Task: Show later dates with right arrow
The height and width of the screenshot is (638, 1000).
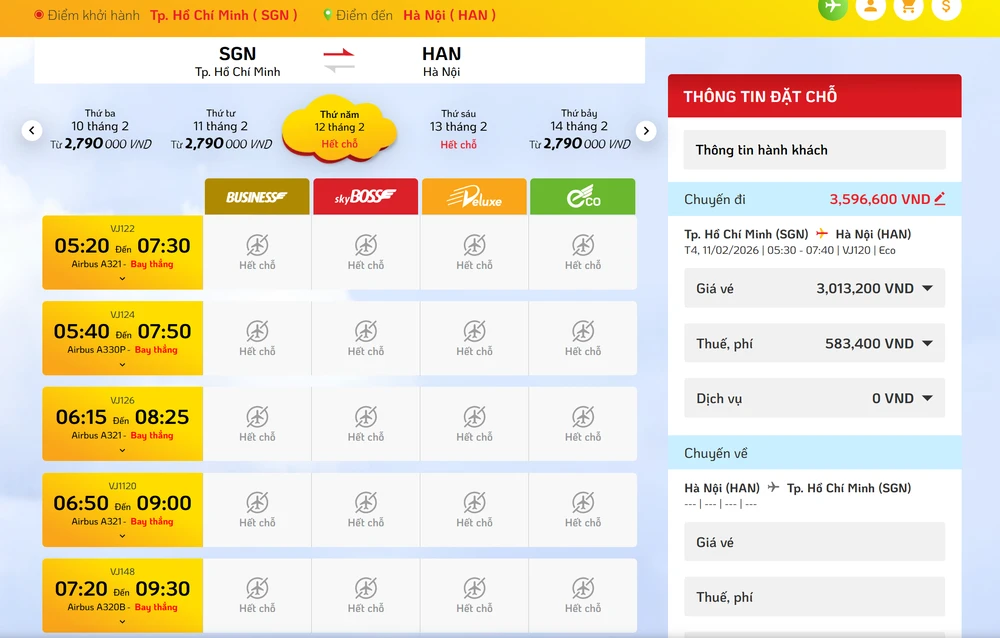Action: [646, 130]
